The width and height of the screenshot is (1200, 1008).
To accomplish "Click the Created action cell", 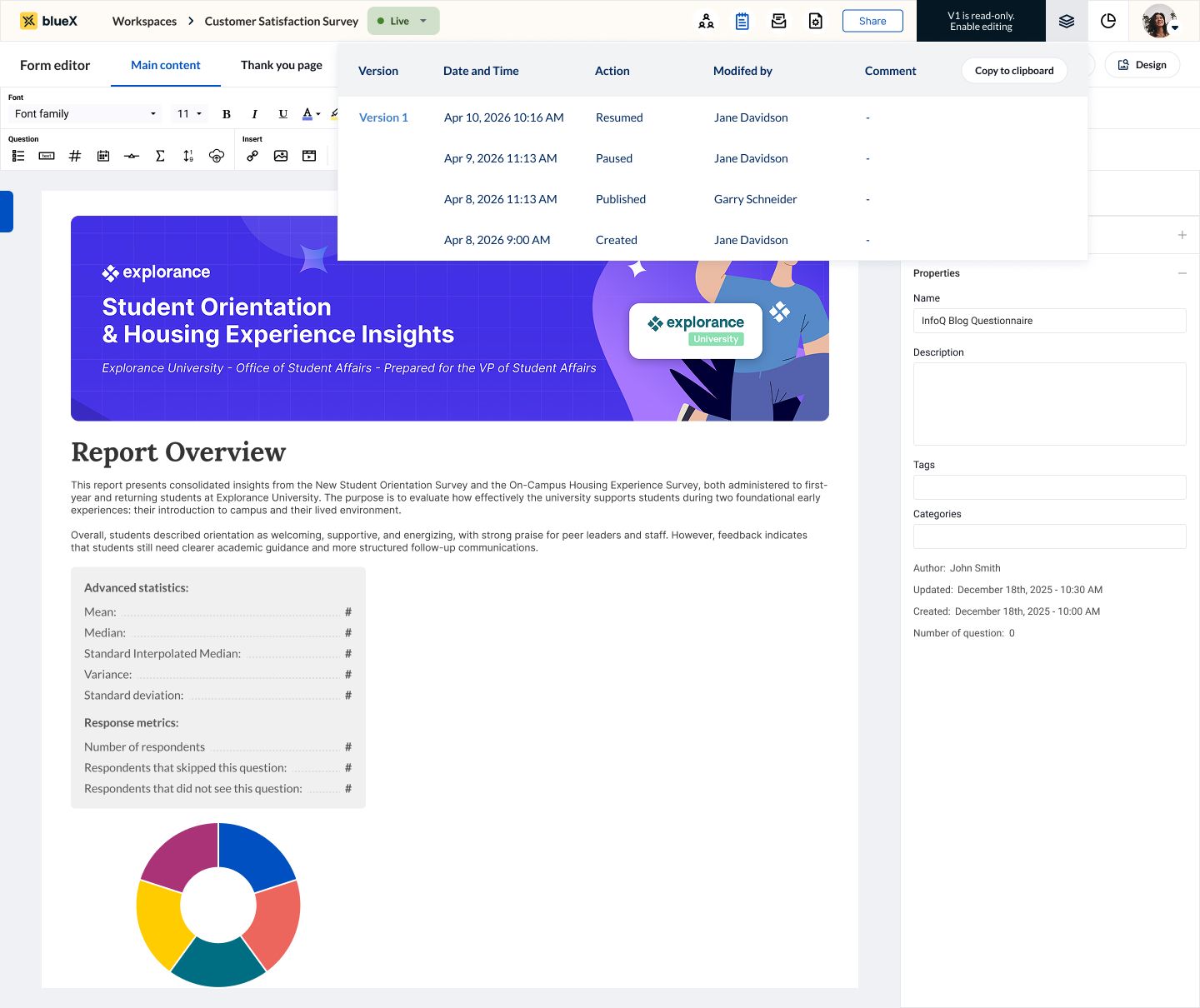I will (617, 240).
